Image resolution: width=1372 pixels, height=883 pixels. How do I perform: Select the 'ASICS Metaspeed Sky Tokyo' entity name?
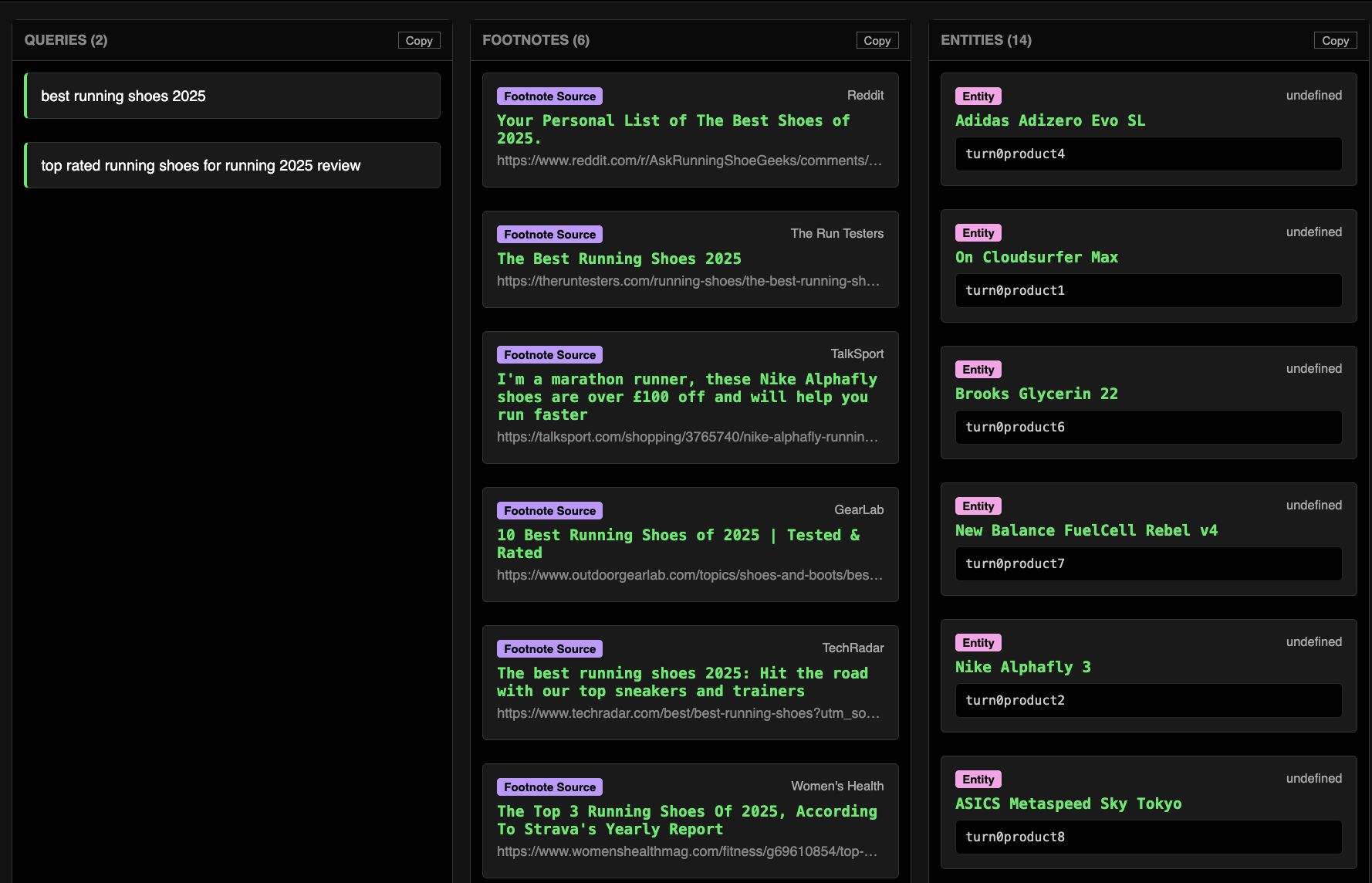[1069, 803]
